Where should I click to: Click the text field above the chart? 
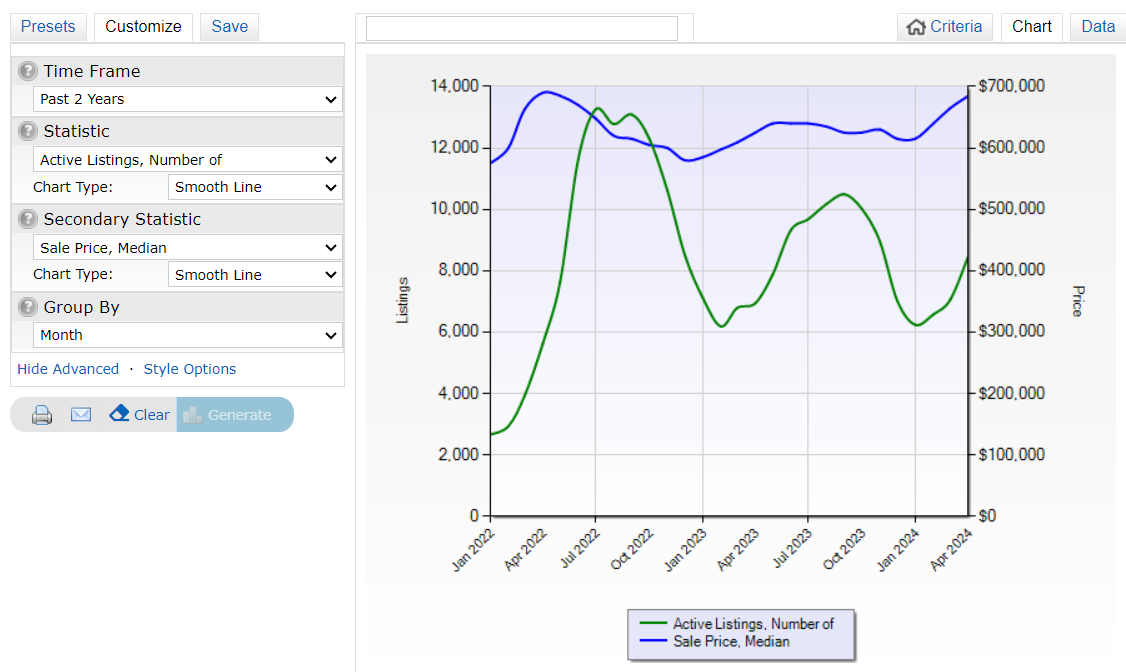click(521, 28)
